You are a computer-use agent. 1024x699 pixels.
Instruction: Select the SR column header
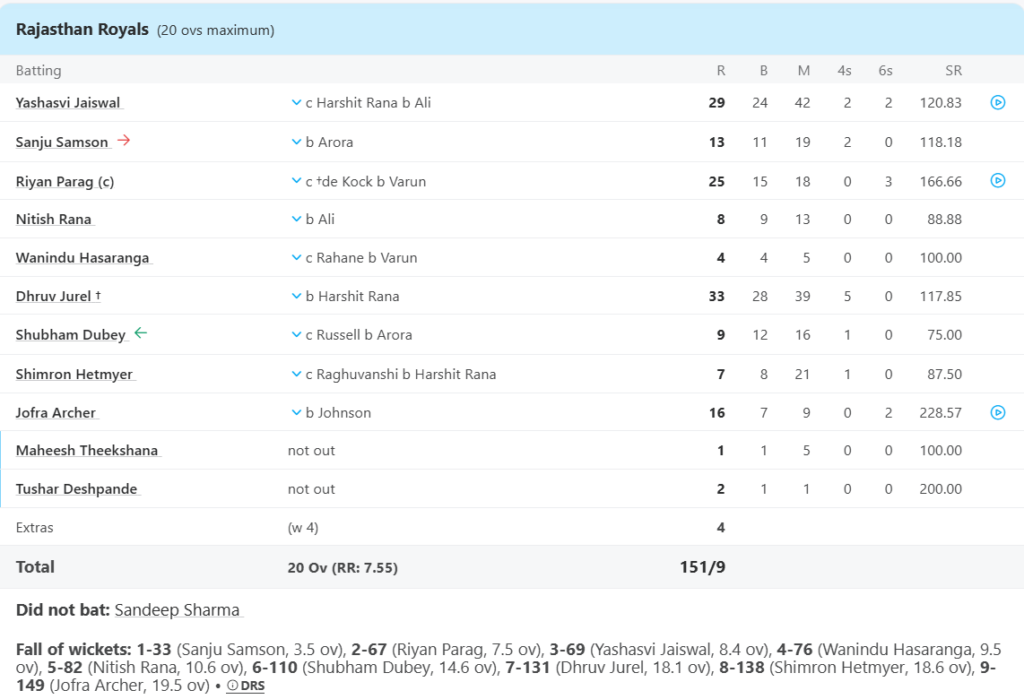click(x=953, y=70)
